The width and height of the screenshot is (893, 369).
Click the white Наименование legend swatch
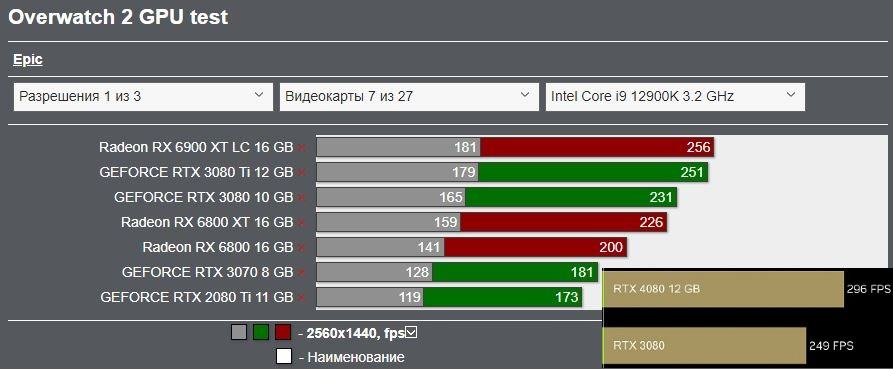tap(284, 356)
